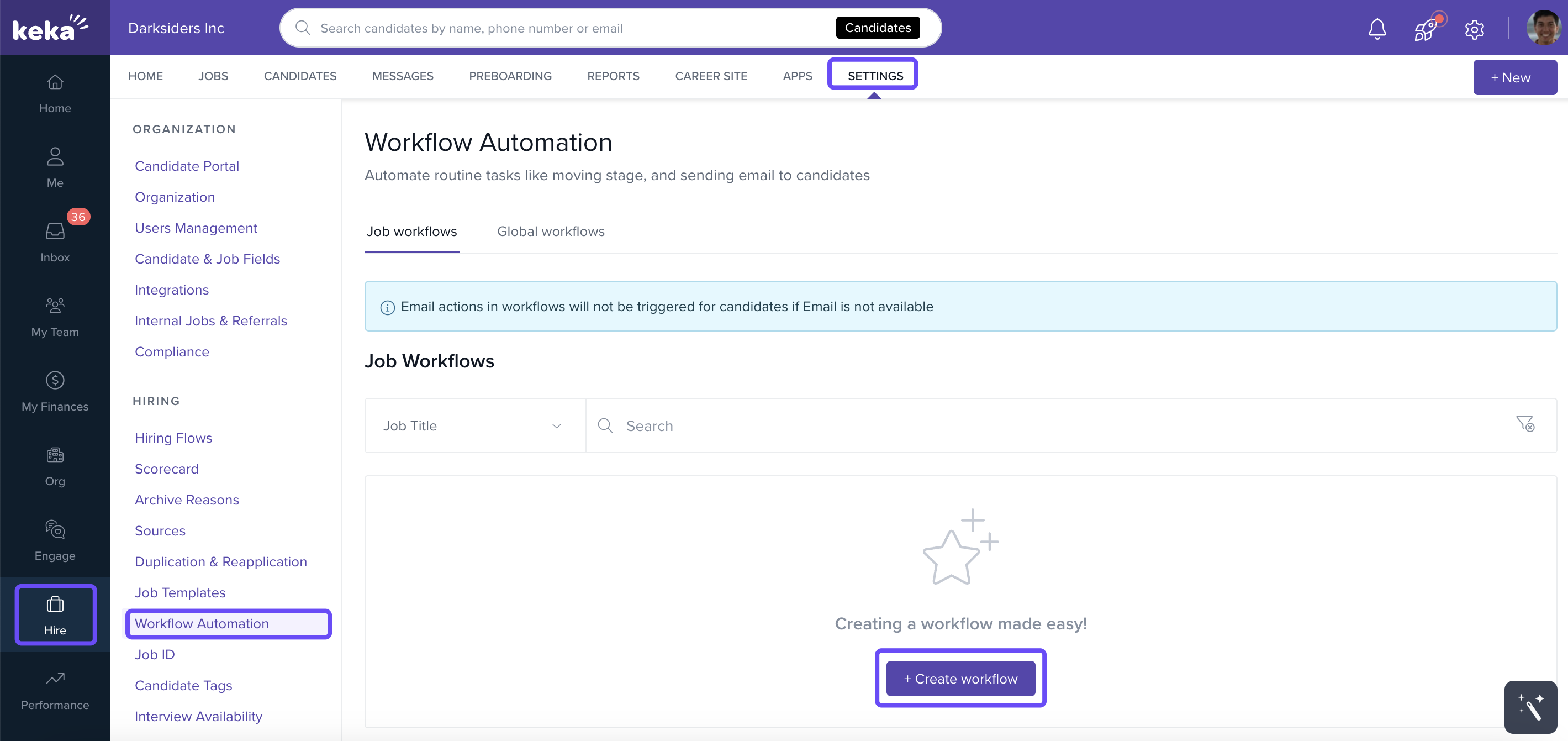1568x741 pixels.
Task: Go to My Finances in sidebar
Action: click(55, 391)
